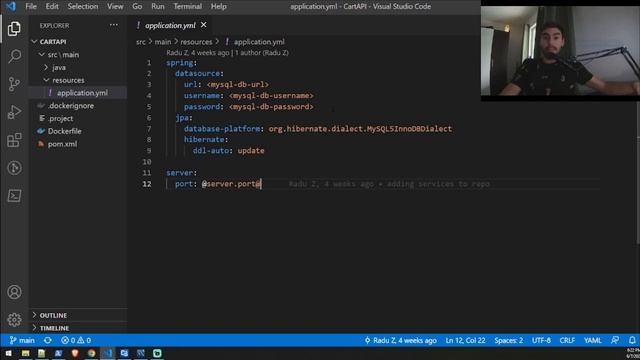The height and width of the screenshot is (360, 640).
Task: Click 'Spaces: 2' indentation setting
Action: coord(508,340)
